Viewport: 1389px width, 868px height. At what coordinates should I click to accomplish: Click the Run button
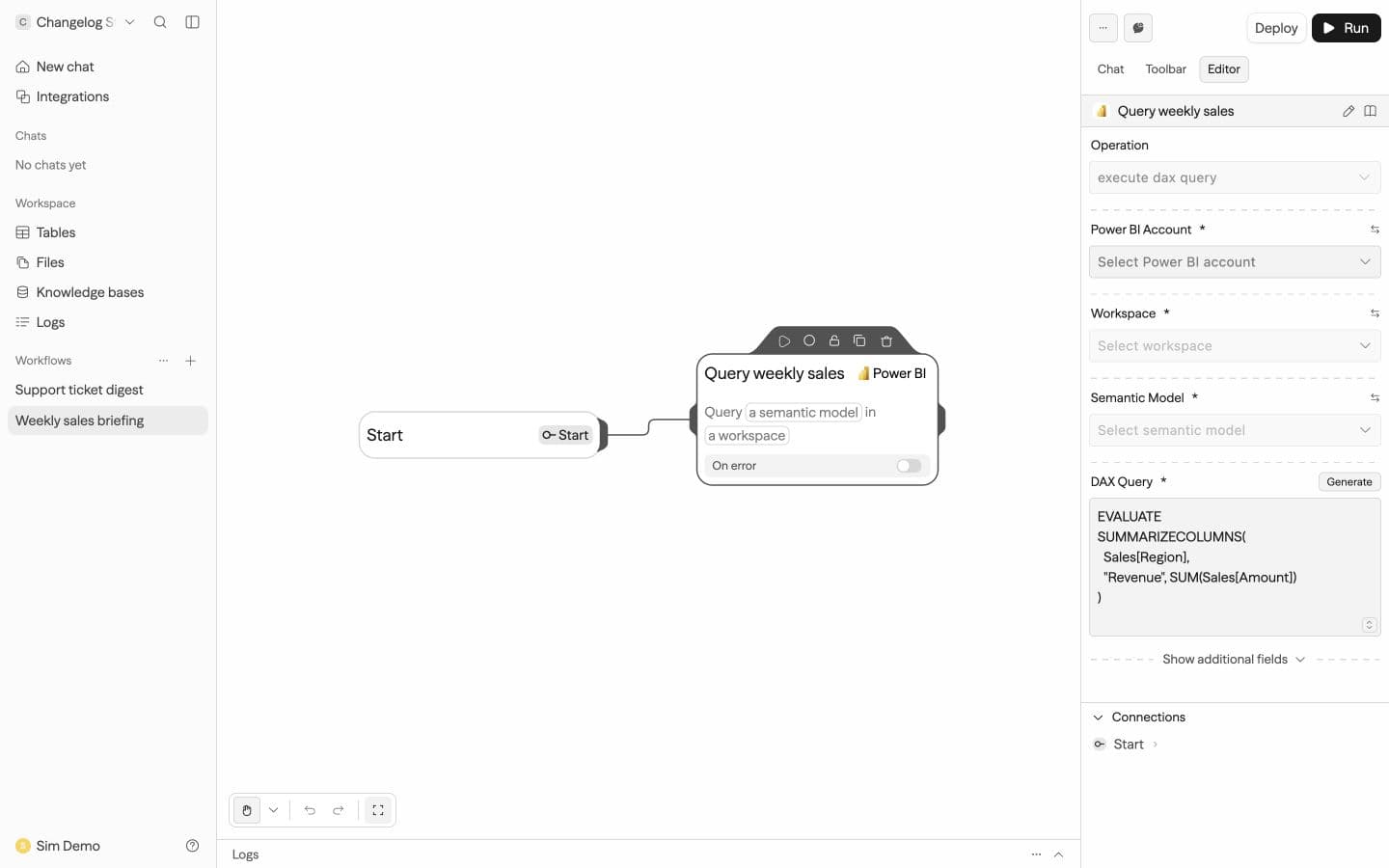point(1346,28)
